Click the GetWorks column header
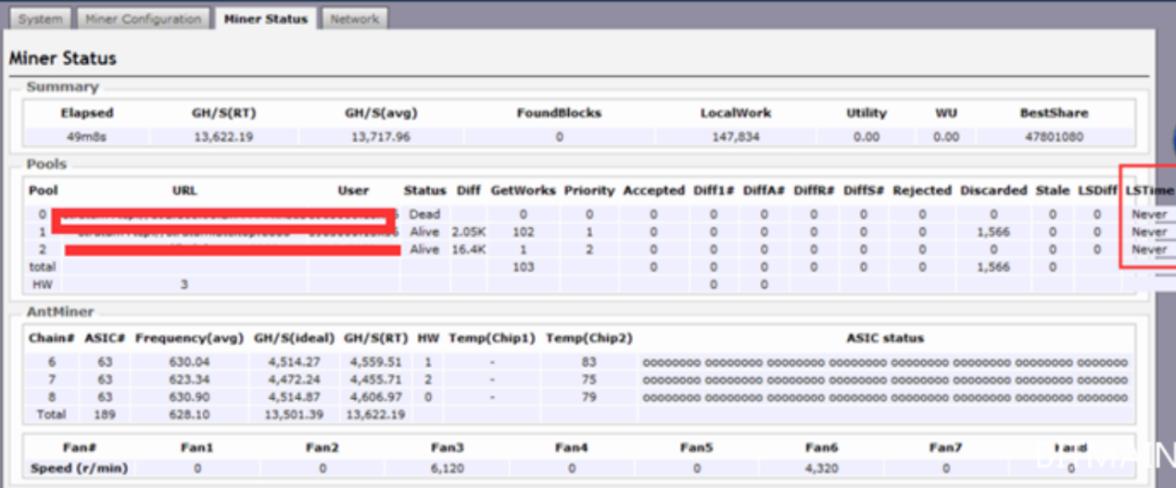Screen dimensions: 1176x488 pyautogui.click(x=523, y=190)
